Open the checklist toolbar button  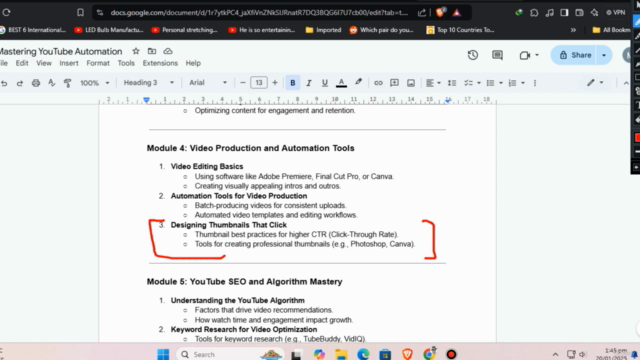[x=468, y=83]
